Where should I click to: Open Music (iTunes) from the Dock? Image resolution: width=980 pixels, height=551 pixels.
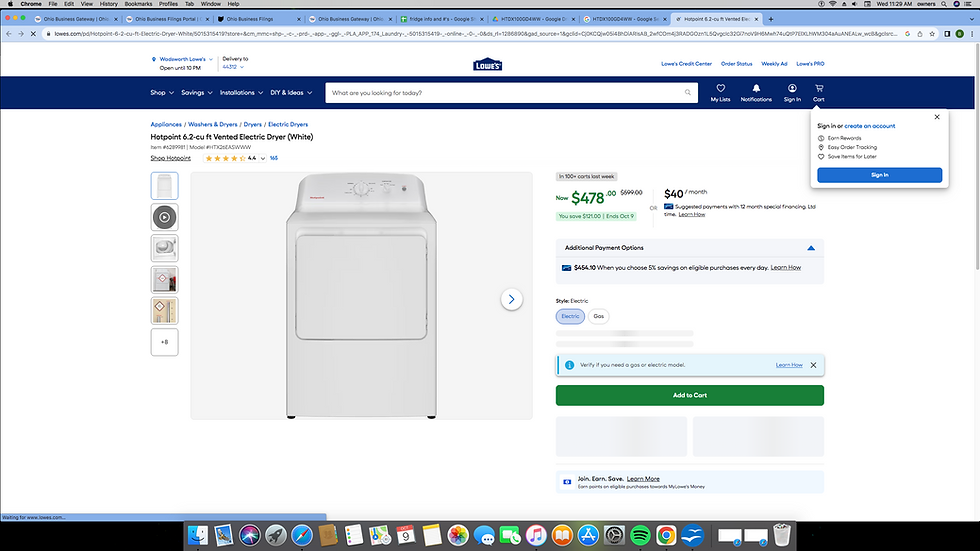(536, 535)
